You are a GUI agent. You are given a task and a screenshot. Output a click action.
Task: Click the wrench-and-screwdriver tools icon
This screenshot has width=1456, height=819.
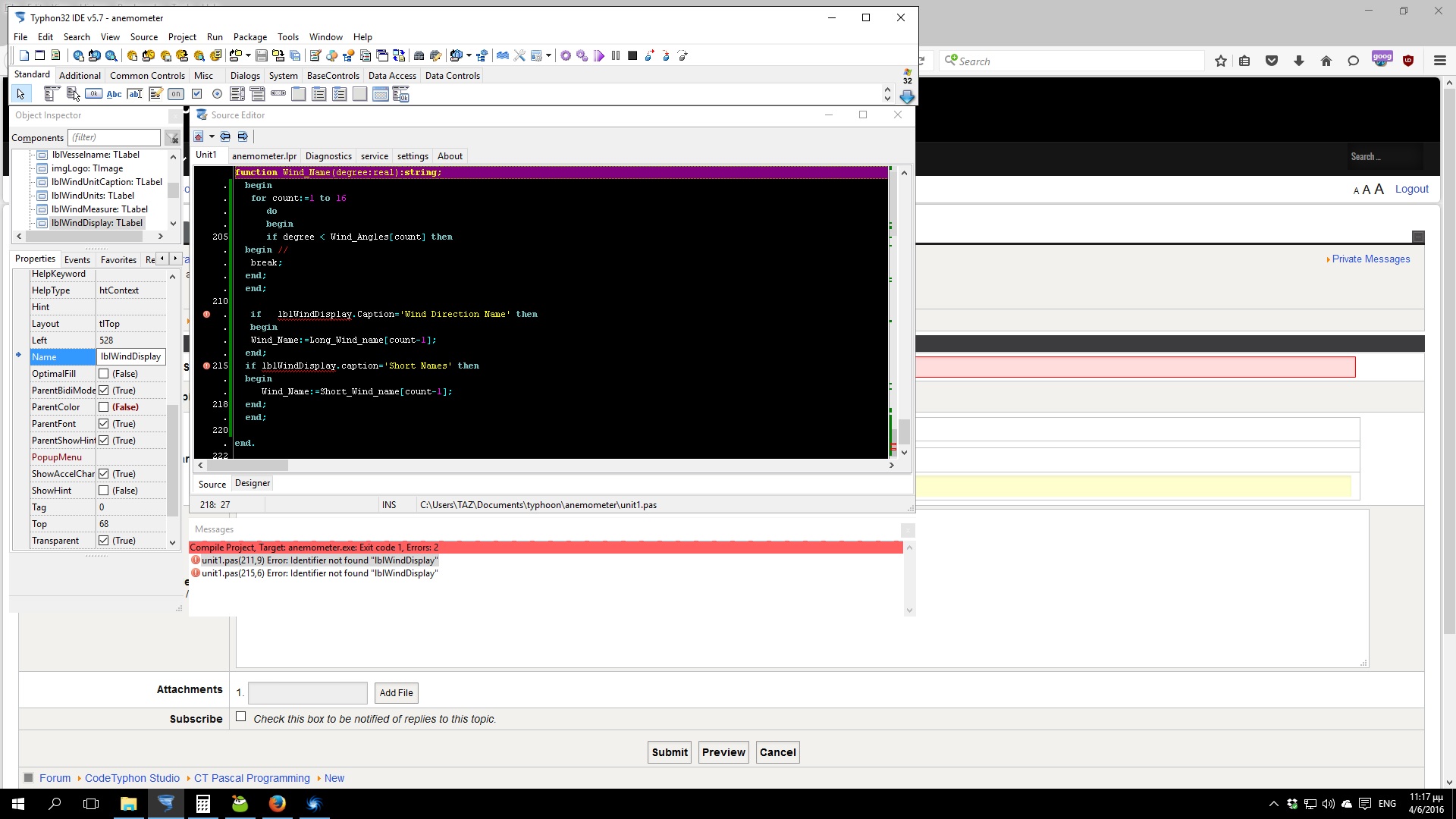[519, 55]
